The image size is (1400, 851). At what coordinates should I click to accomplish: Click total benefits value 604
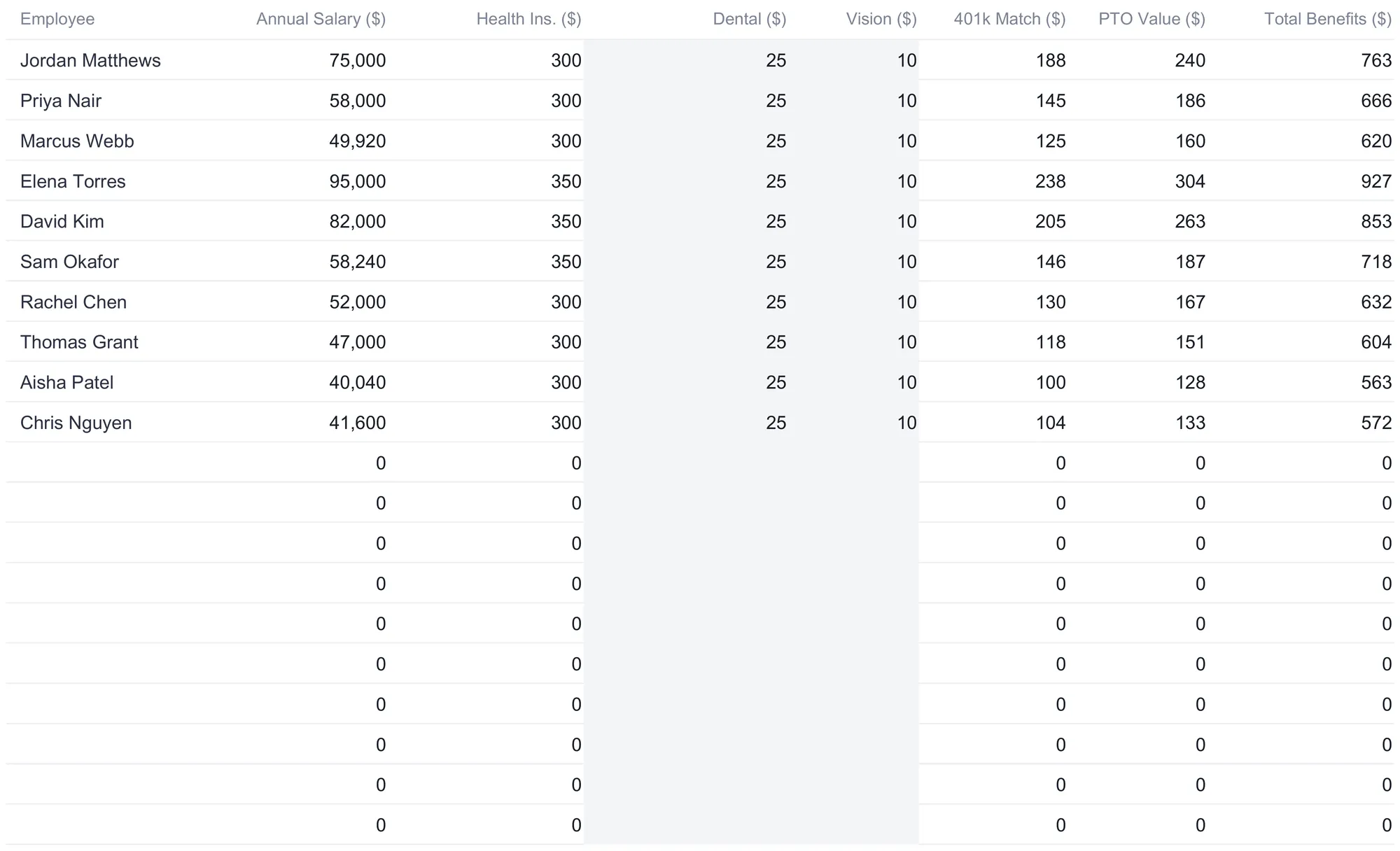pyautogui.click(x=1376, y=342)
